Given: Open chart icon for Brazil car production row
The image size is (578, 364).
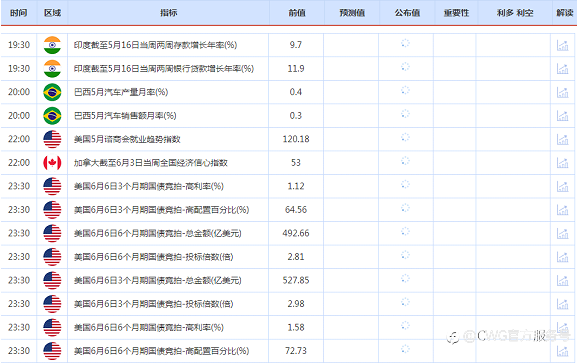Looking at the screenshot, I should click(562, 92).
